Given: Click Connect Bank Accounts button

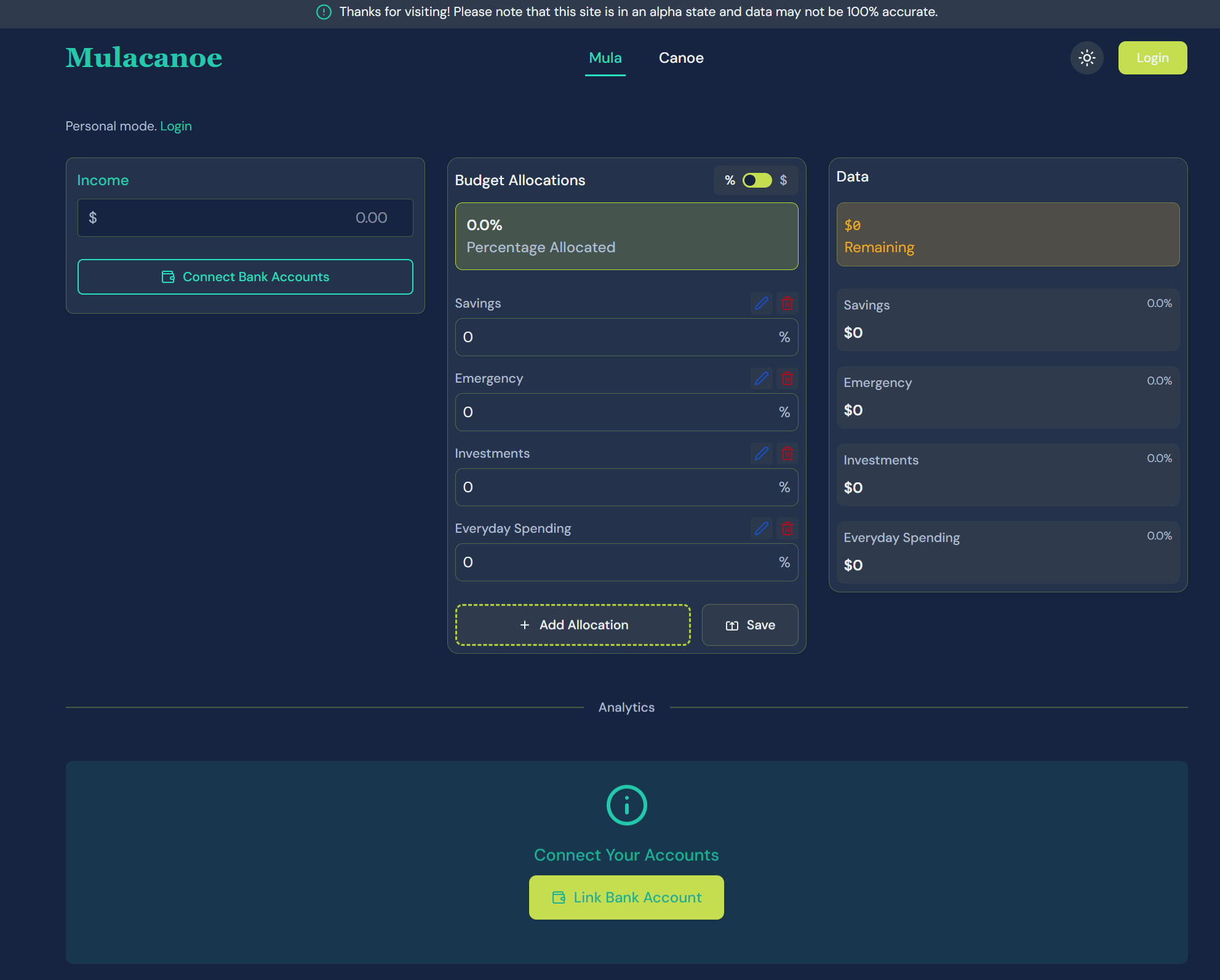Looking at the screenshot, I should coord(245,277).
